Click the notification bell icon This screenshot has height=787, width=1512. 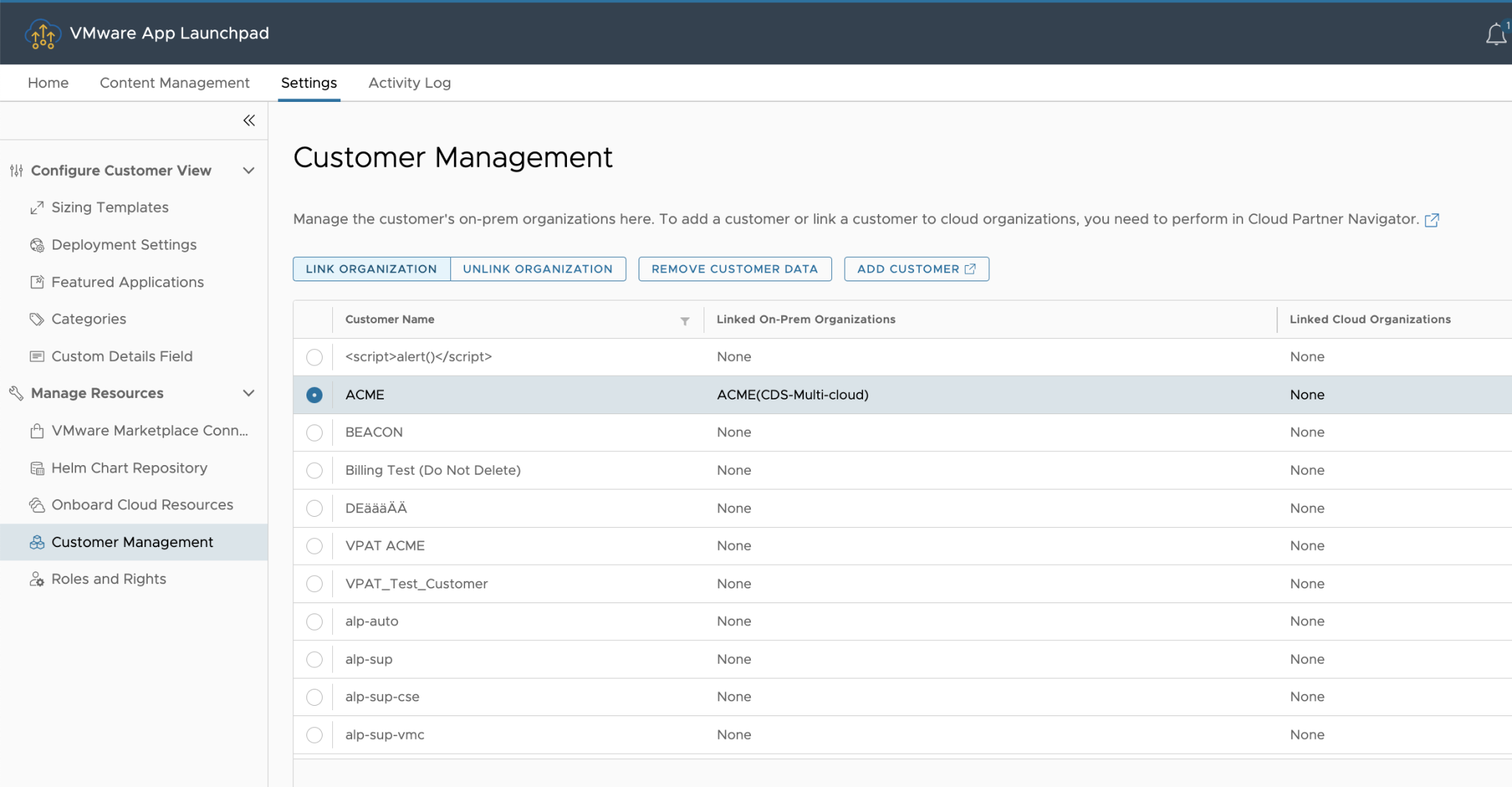1496,32
